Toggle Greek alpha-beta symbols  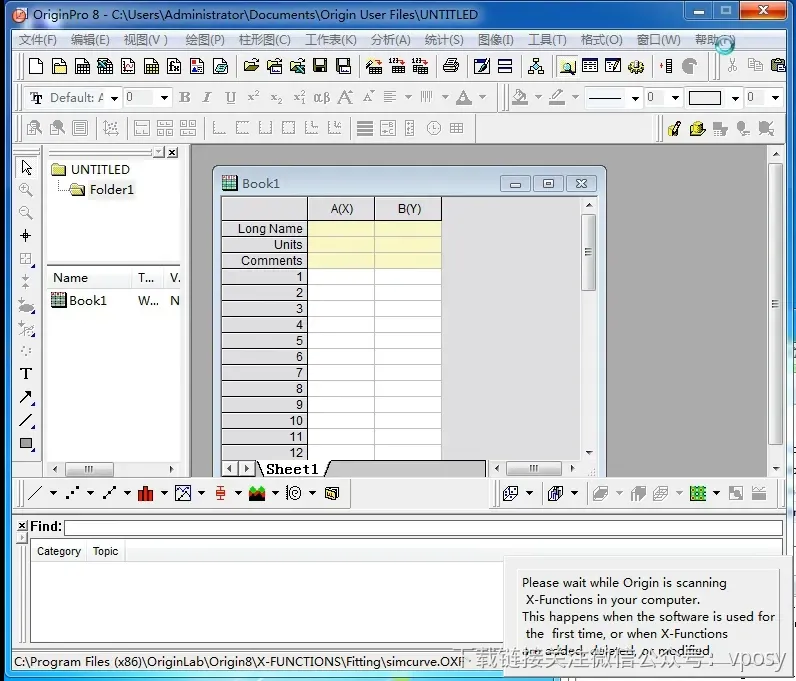pyautogui.click(x=321, y=97)
